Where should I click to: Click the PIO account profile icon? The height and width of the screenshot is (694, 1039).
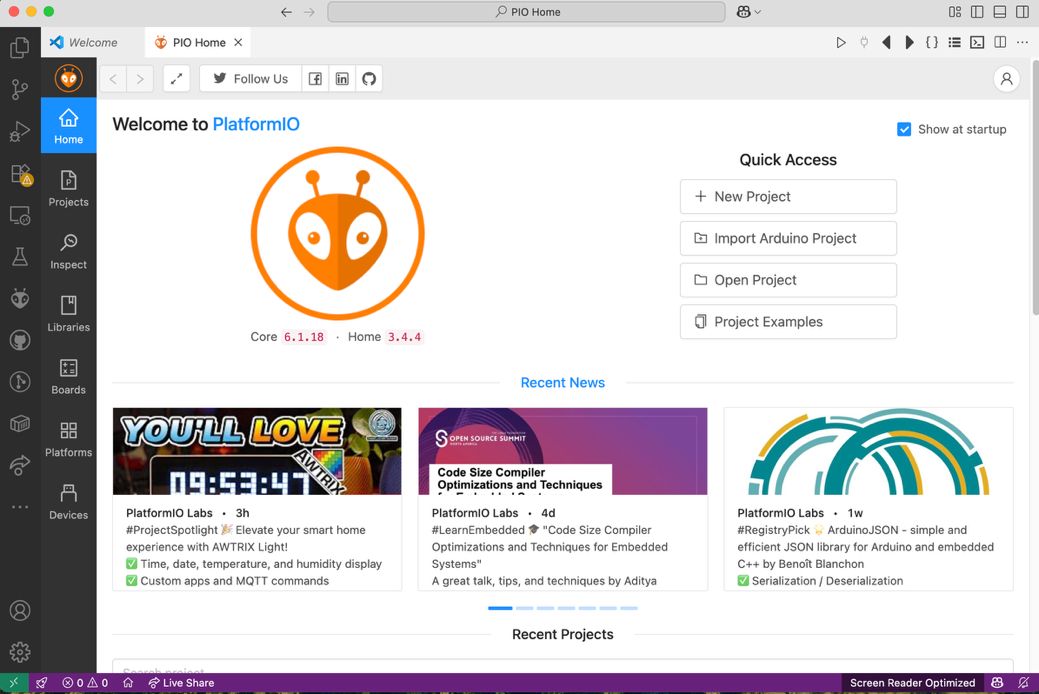pos(1006,79)
